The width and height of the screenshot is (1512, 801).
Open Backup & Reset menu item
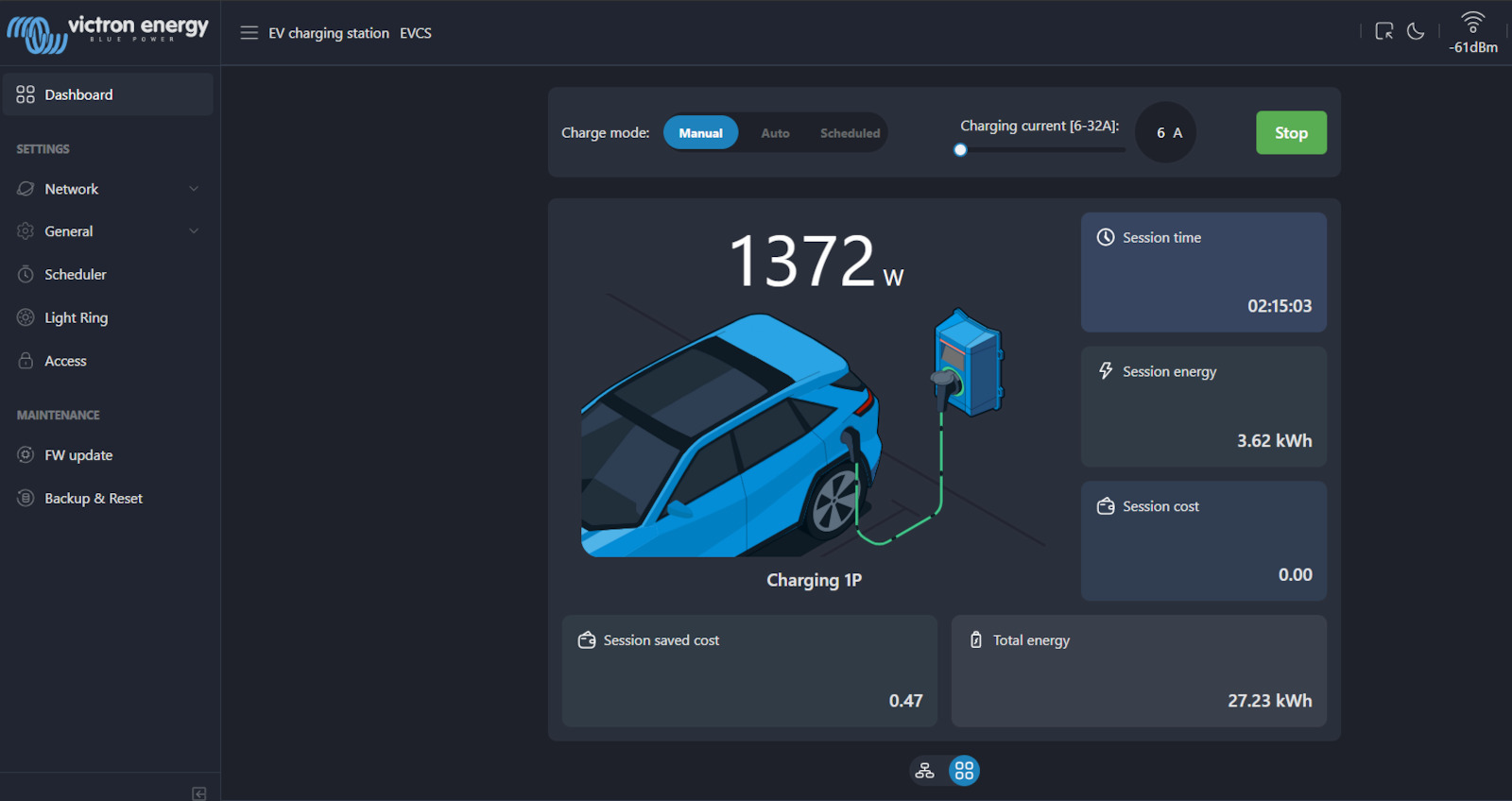[108, 498]
